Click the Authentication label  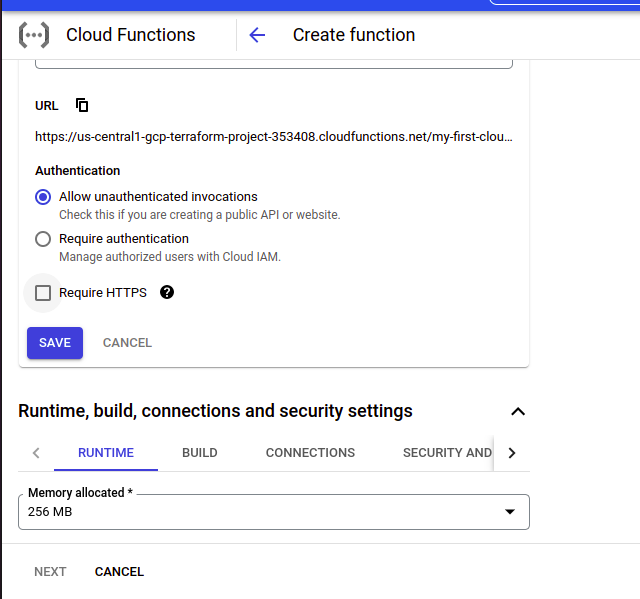[x=78, y=171]
